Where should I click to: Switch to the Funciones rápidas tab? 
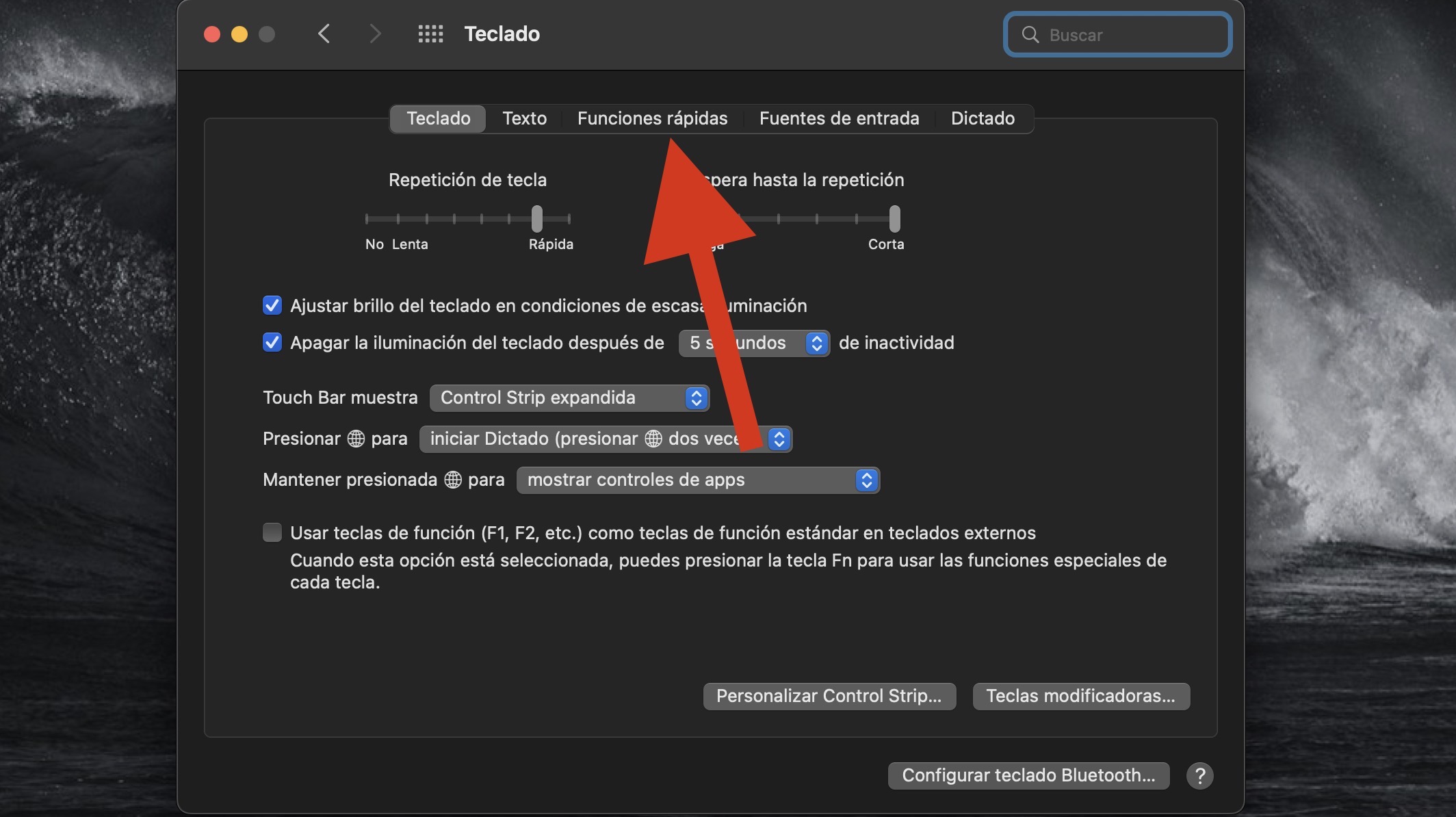652,118
